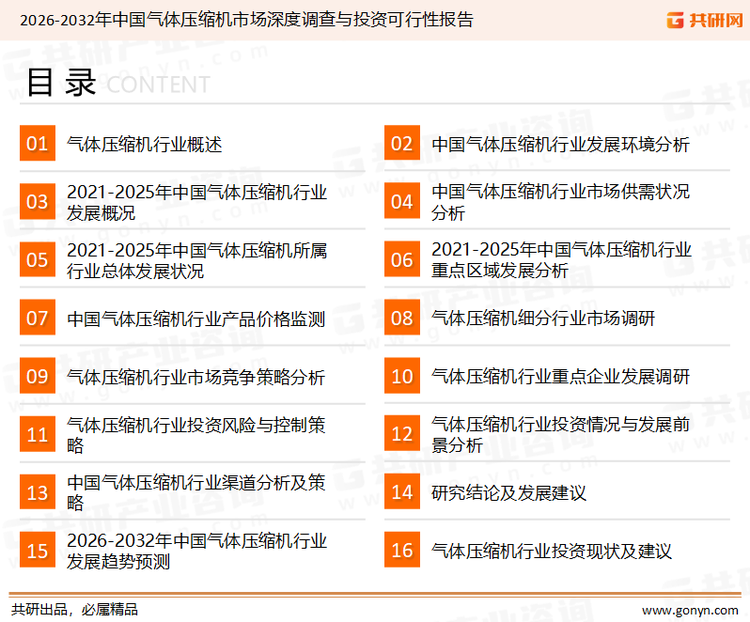The width and height of the screenshot is (750, 622).
Task: Open 气体压缩机行业市场竞争策略分析 chapter
Action: click(196, 377)
